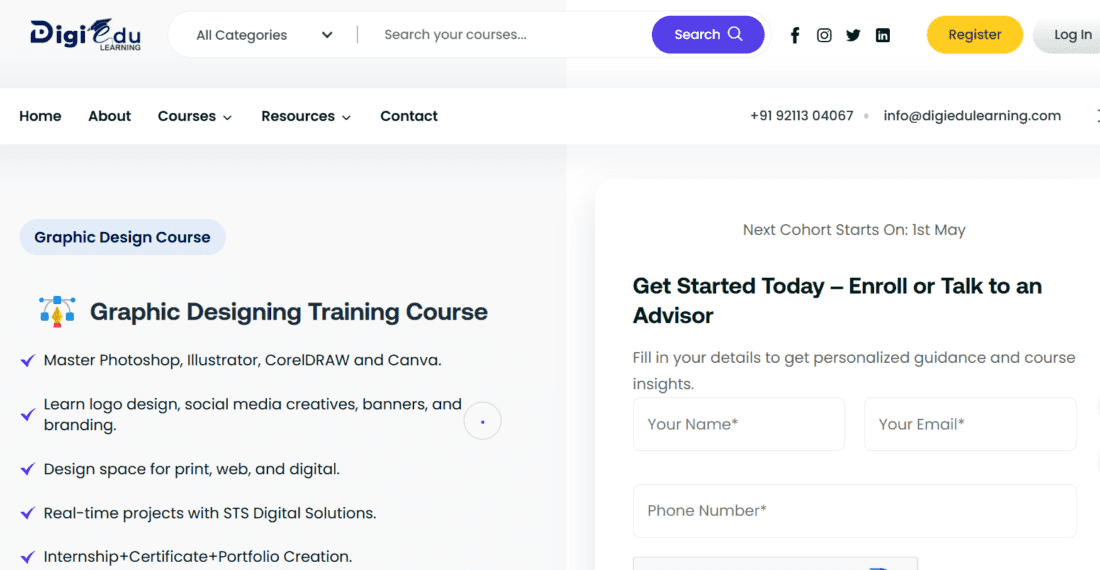The width and height of the screenshot is (1100, 570).
Task: Expand the All Categories dropdown
Action: 264,35
